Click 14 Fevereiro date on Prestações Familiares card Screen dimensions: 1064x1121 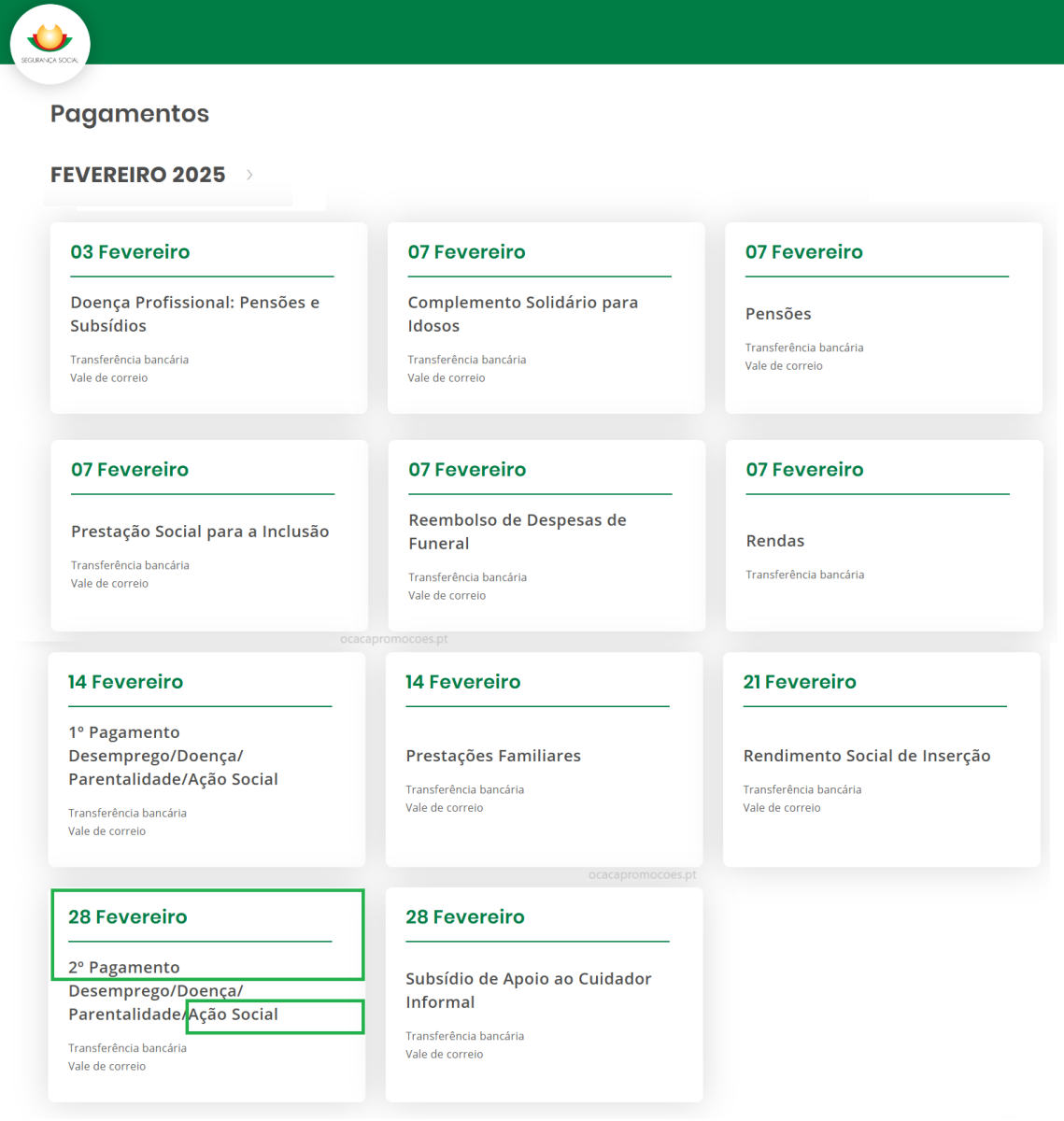462,682
